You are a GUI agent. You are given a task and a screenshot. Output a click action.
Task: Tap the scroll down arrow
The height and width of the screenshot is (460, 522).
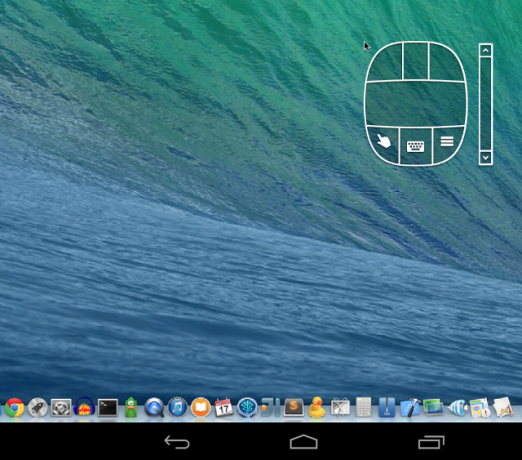click(486, 157)
